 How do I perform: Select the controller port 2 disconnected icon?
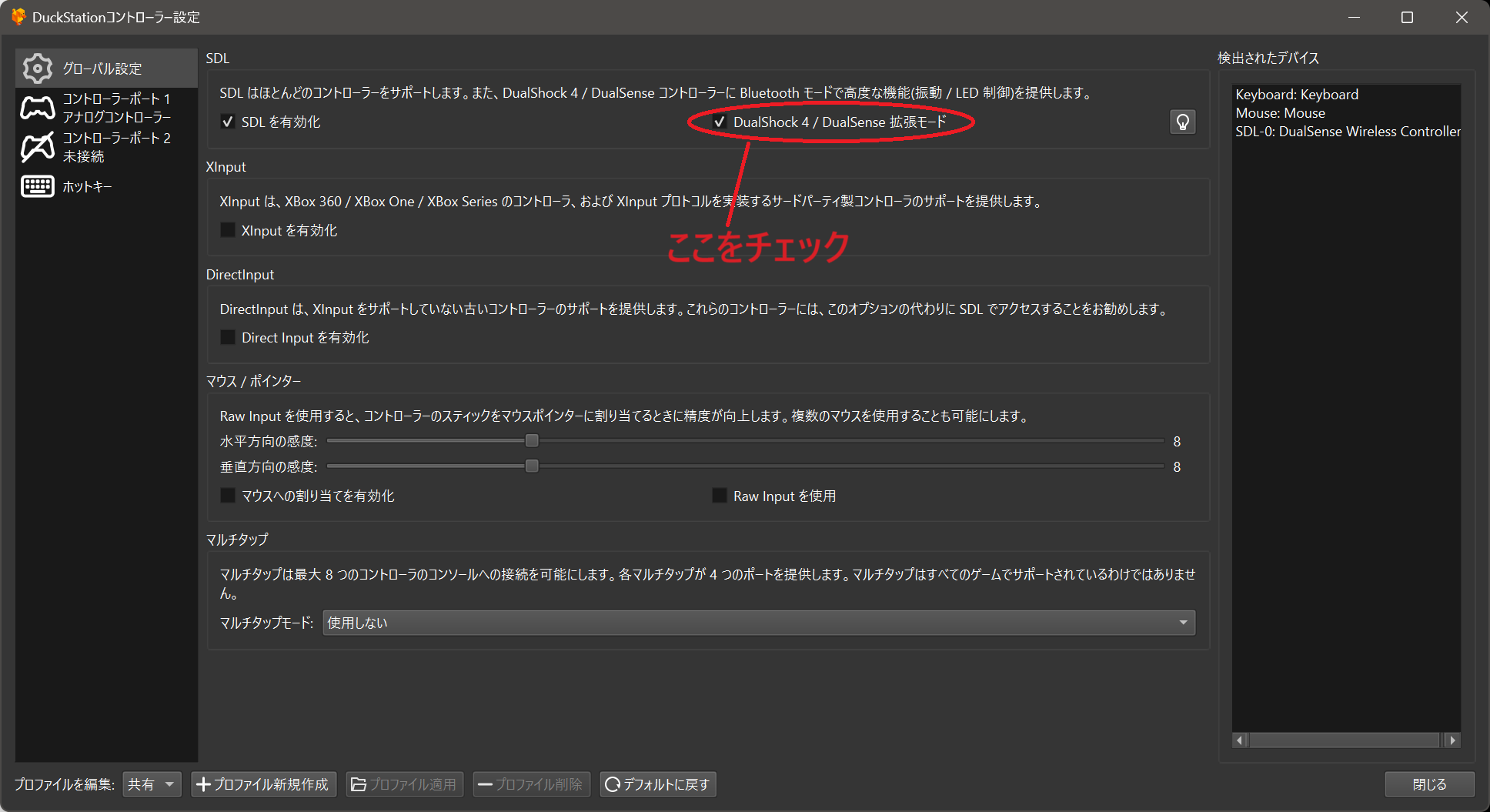38,147
